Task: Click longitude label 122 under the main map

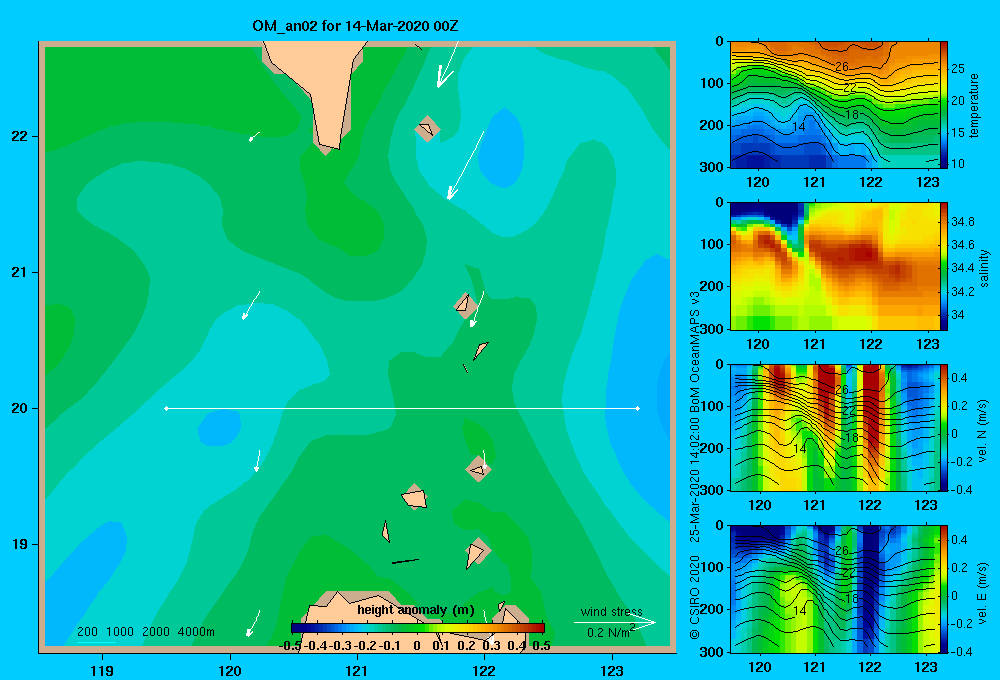Action: pyautogui.click(x=484, y=670)
